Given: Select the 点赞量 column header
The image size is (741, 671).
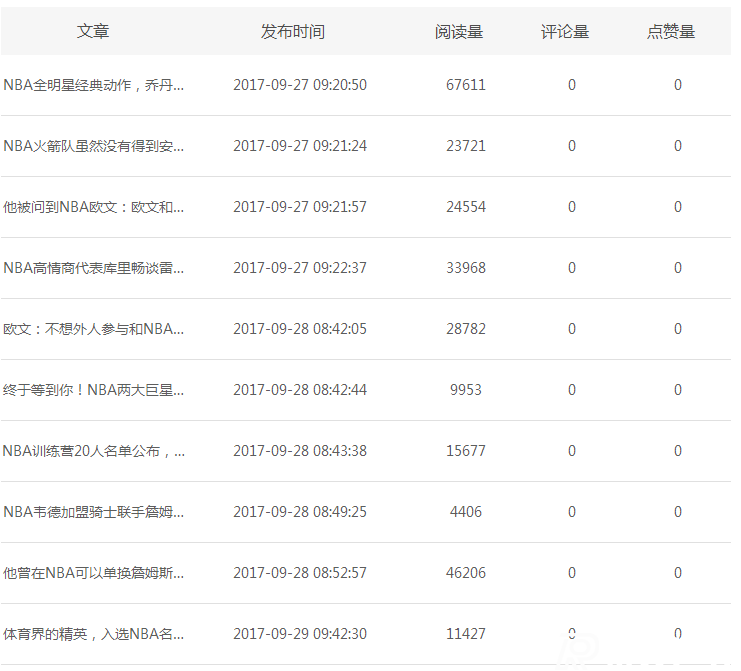Looking at the screenshot, I should tap(671, 32).
